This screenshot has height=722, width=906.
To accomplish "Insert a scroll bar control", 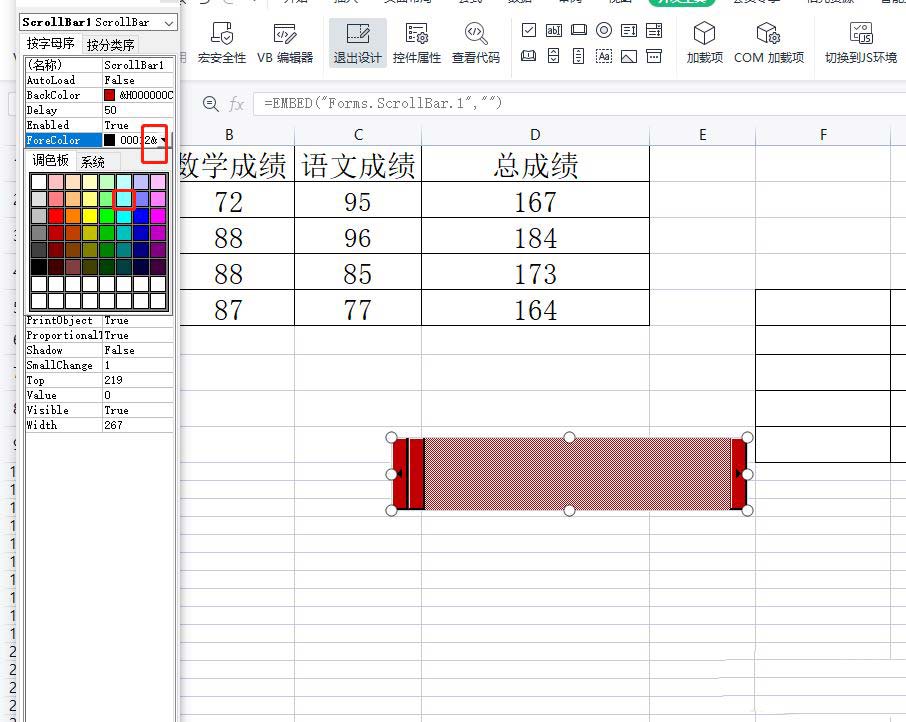I will [578, 56].
